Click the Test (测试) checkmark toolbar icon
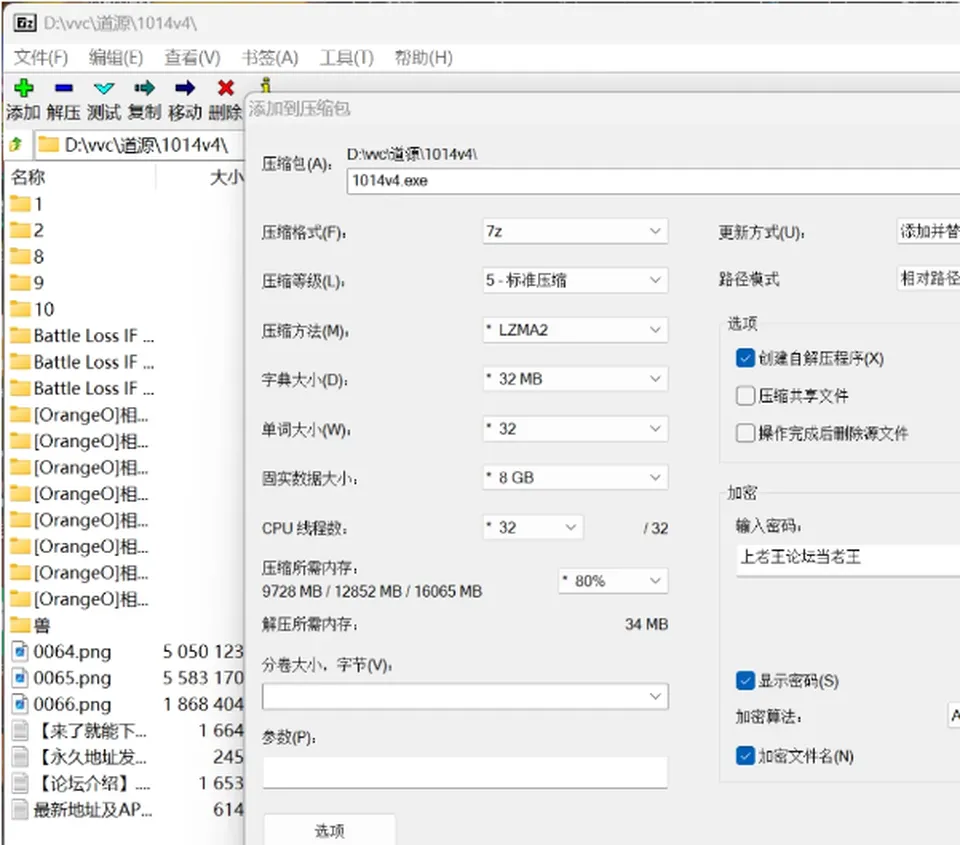The width and height of the screenshot is (960, 845). pos(104,88)
